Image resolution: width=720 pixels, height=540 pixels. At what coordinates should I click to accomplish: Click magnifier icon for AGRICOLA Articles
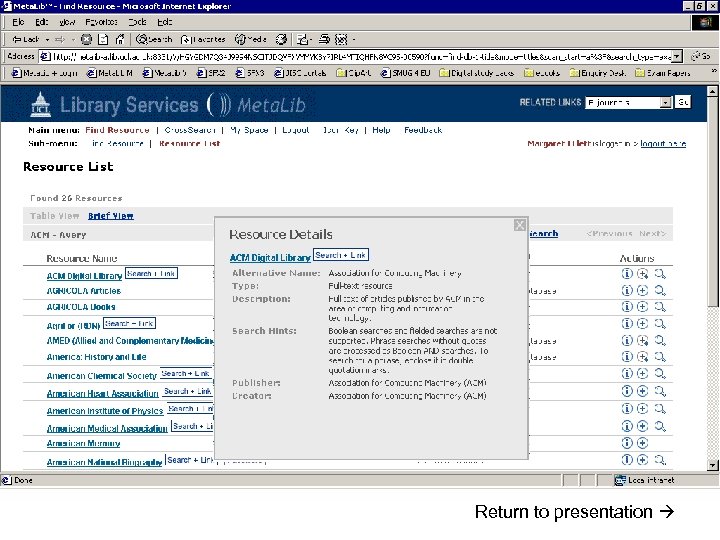coord(660,290)
